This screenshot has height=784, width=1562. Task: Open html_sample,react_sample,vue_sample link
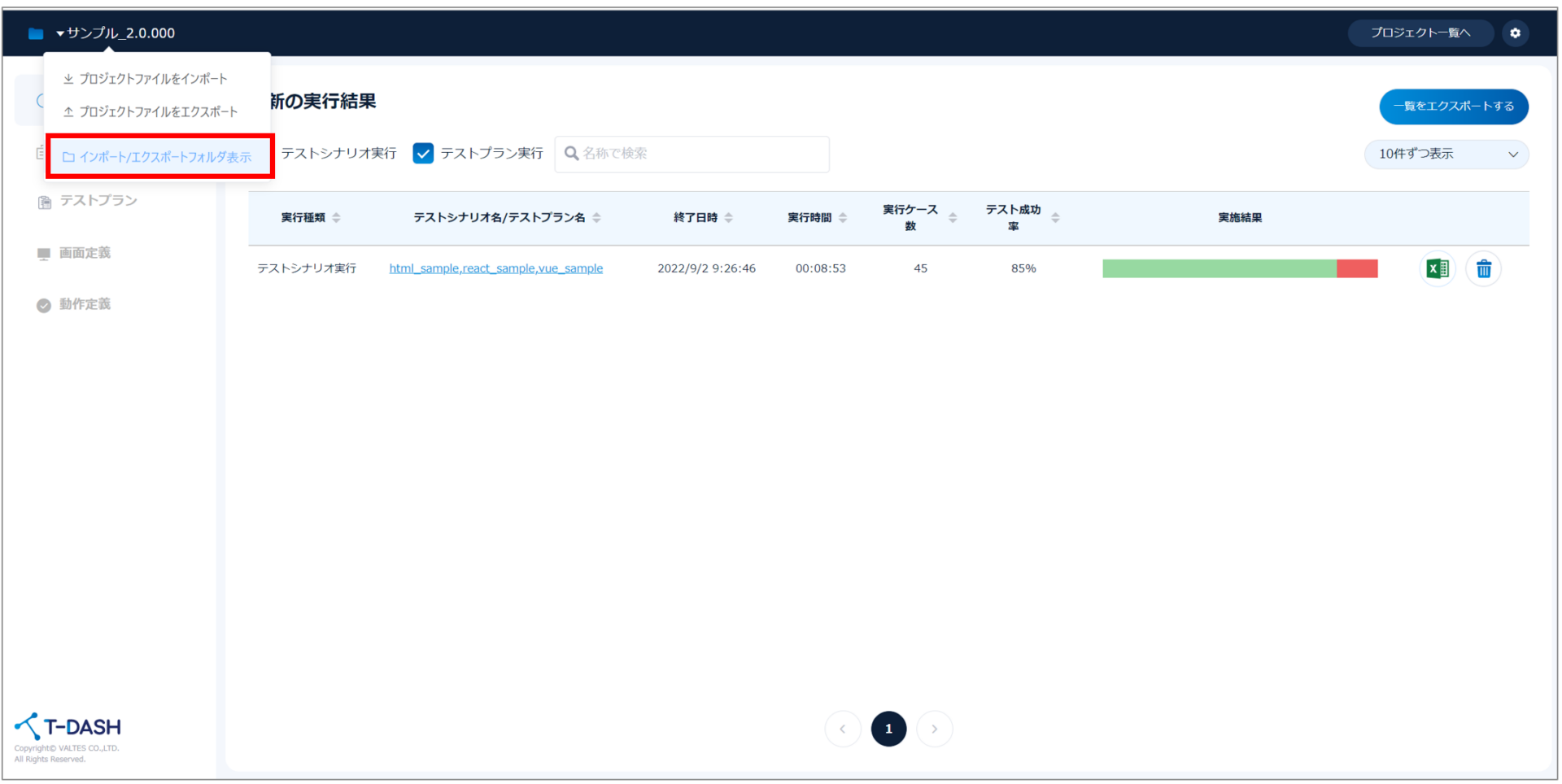495,268
